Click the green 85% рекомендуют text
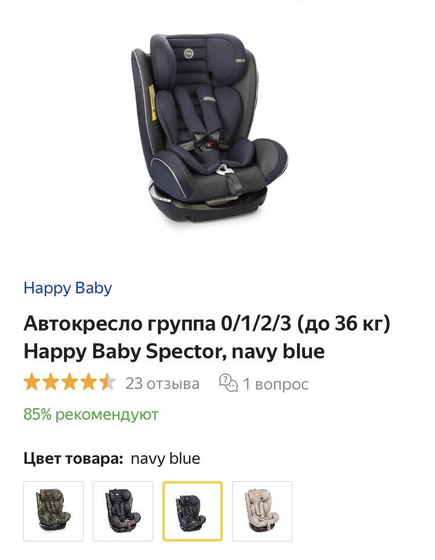This screenshot has width=435, height=560. (x=91, y=415)
